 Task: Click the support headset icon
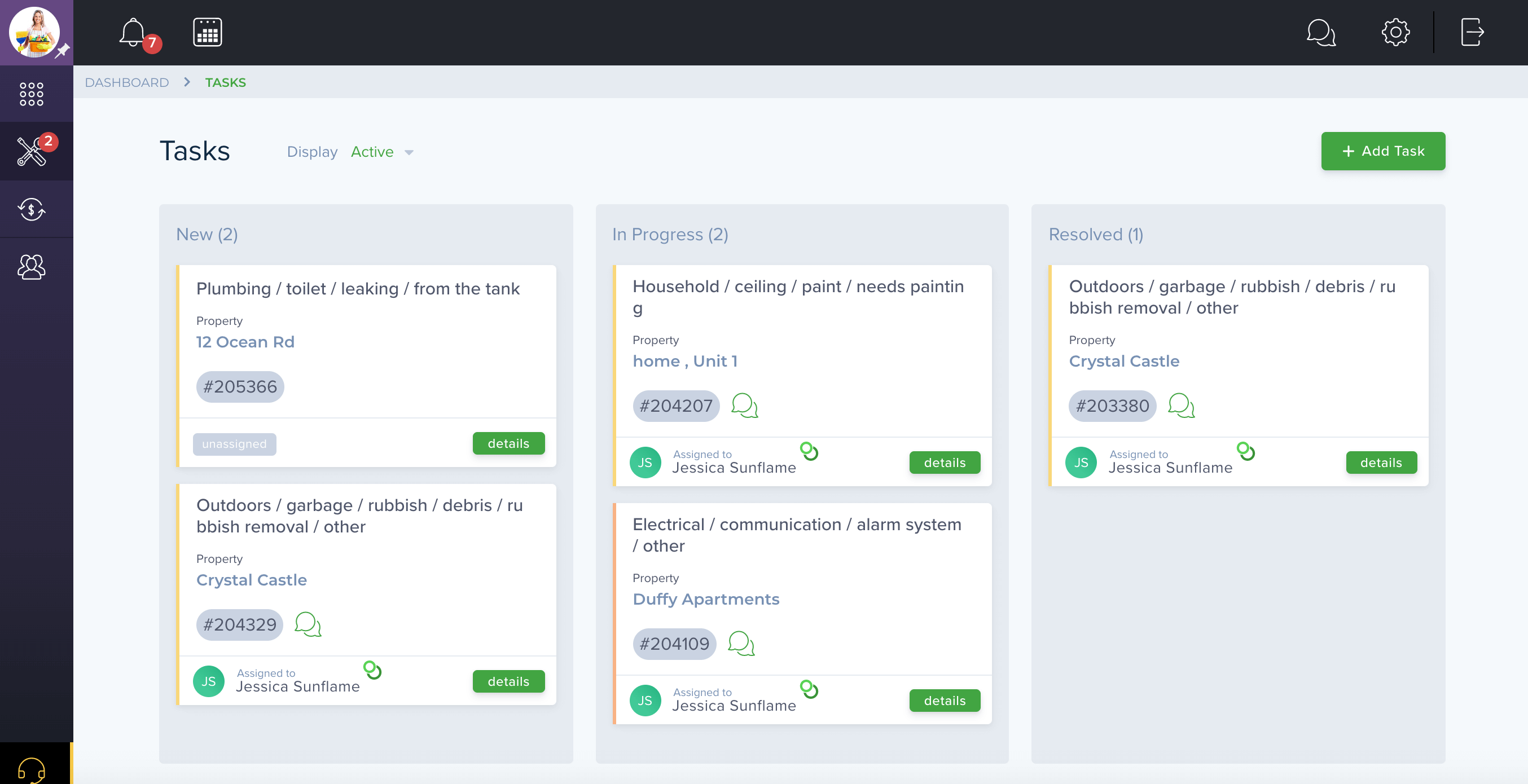click(32, 770)
